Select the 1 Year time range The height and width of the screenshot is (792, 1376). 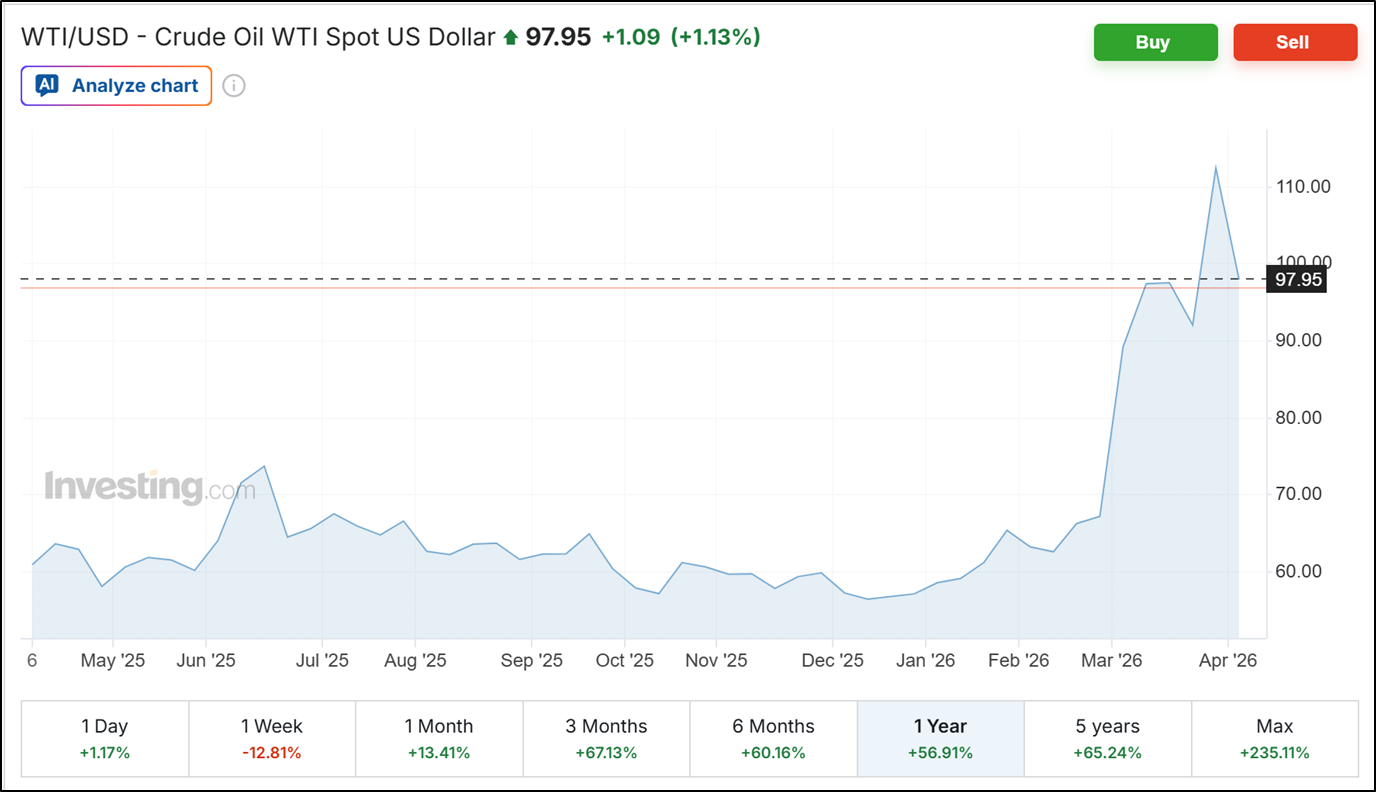point(940,738)
